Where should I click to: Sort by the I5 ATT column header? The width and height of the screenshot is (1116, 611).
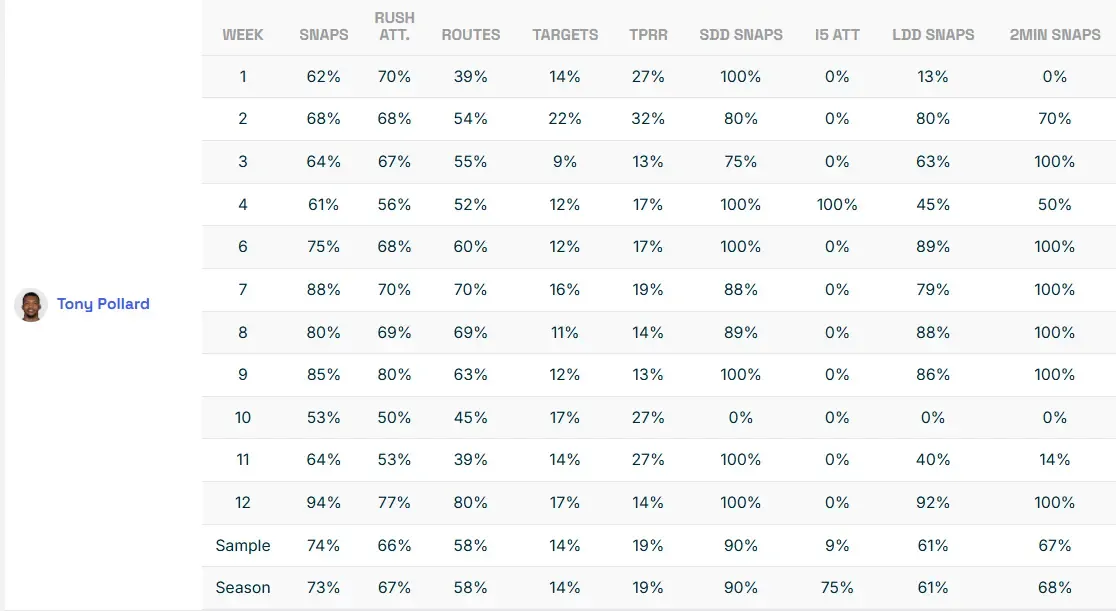(837, 34)
